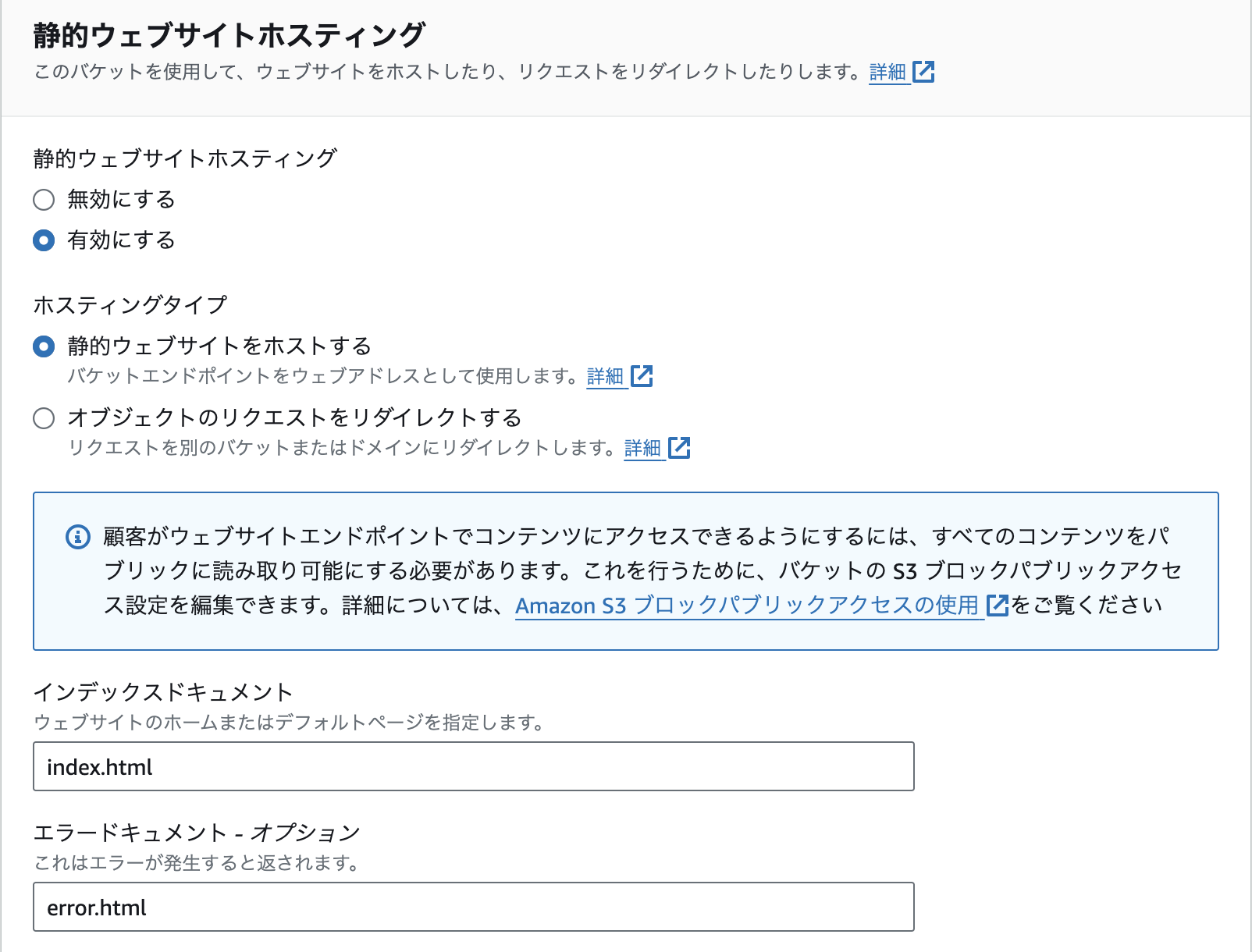The height and width of the screenshot is (952, 1252).
Task: Select the 有効にする radio button
Action: pos(42,241)
